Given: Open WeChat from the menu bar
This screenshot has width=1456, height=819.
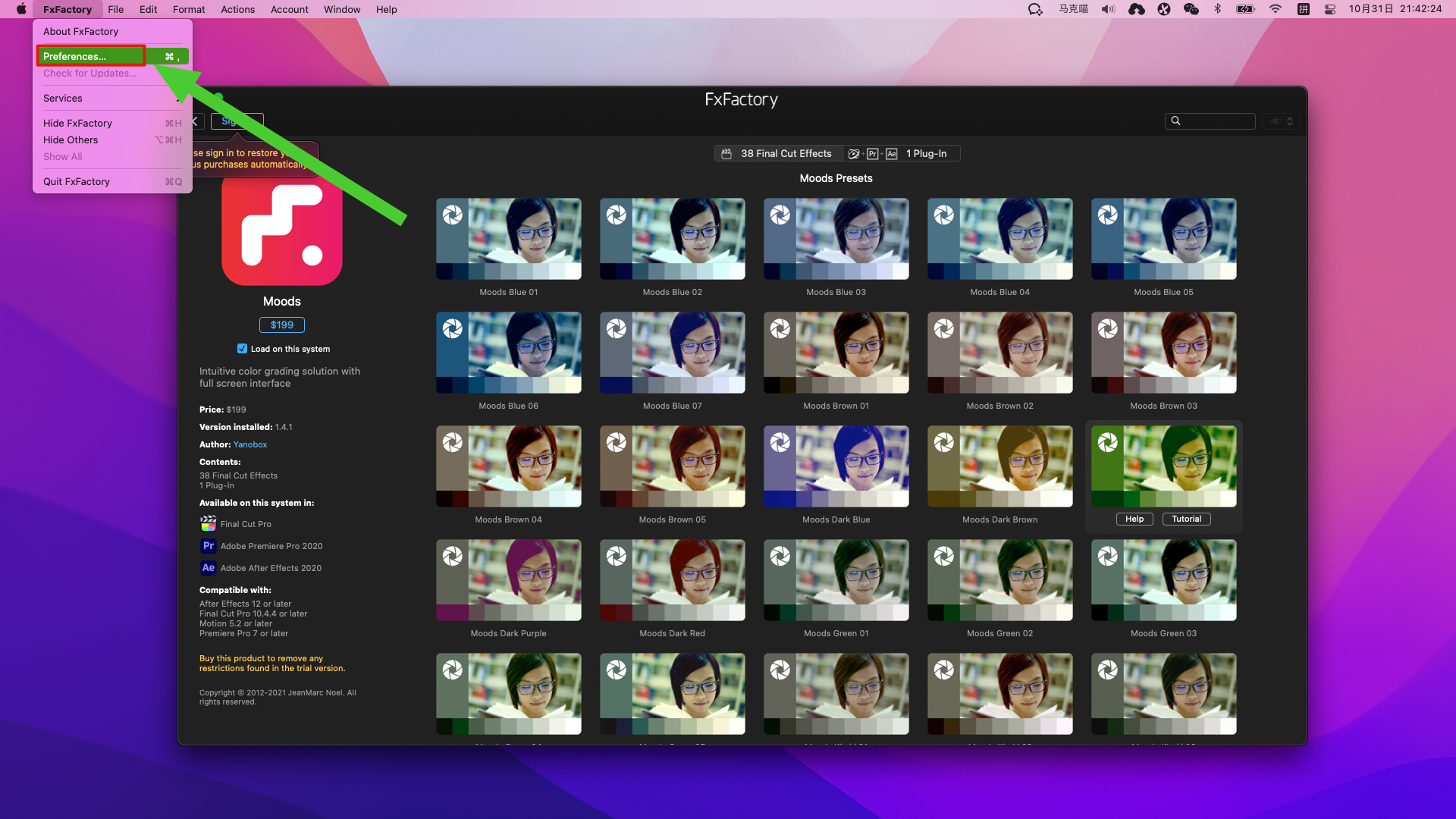Looking at the screenshot, I should pos(1191,9).
